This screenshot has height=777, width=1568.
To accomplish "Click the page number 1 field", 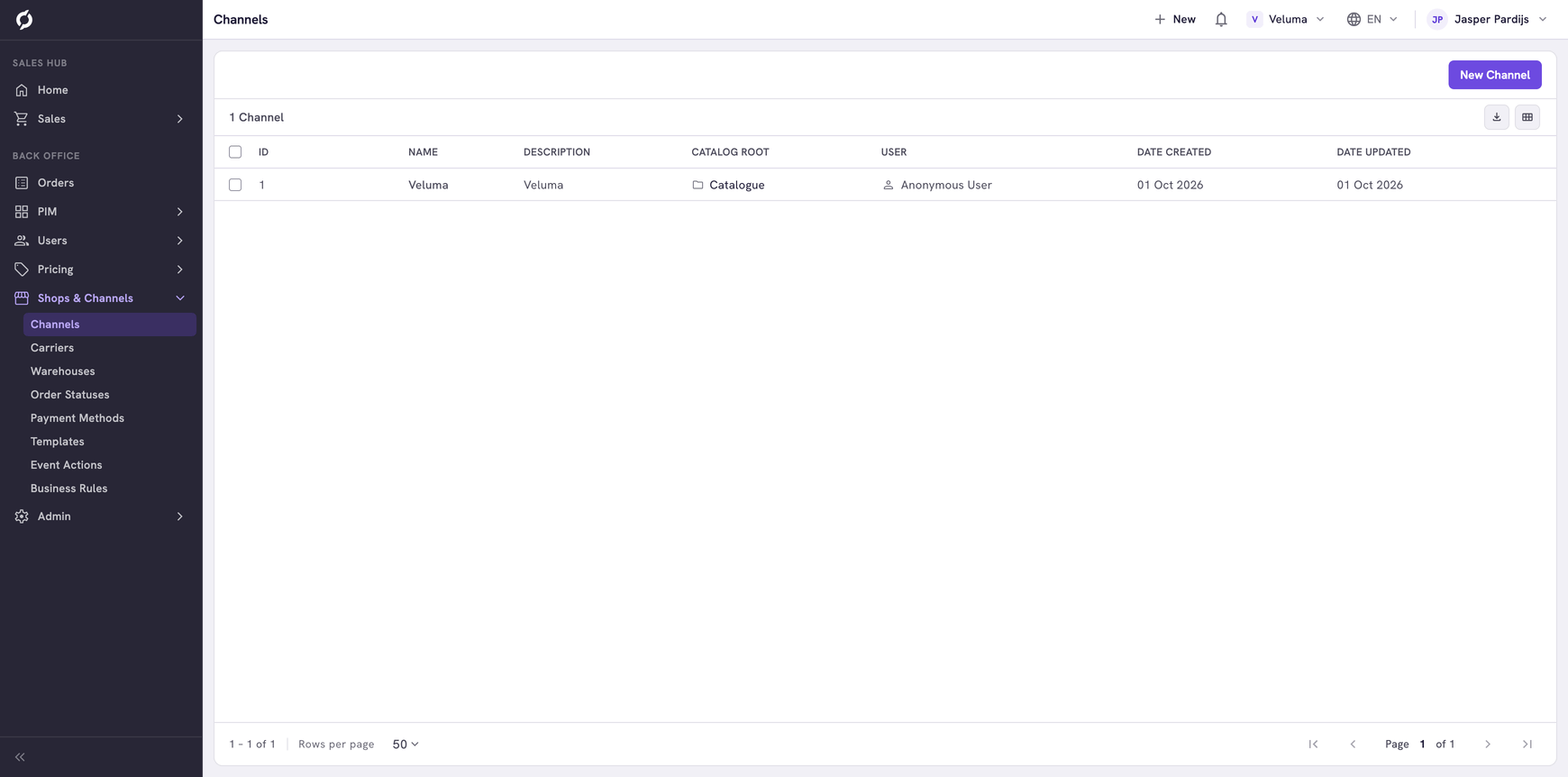I will click(1423, 745).
